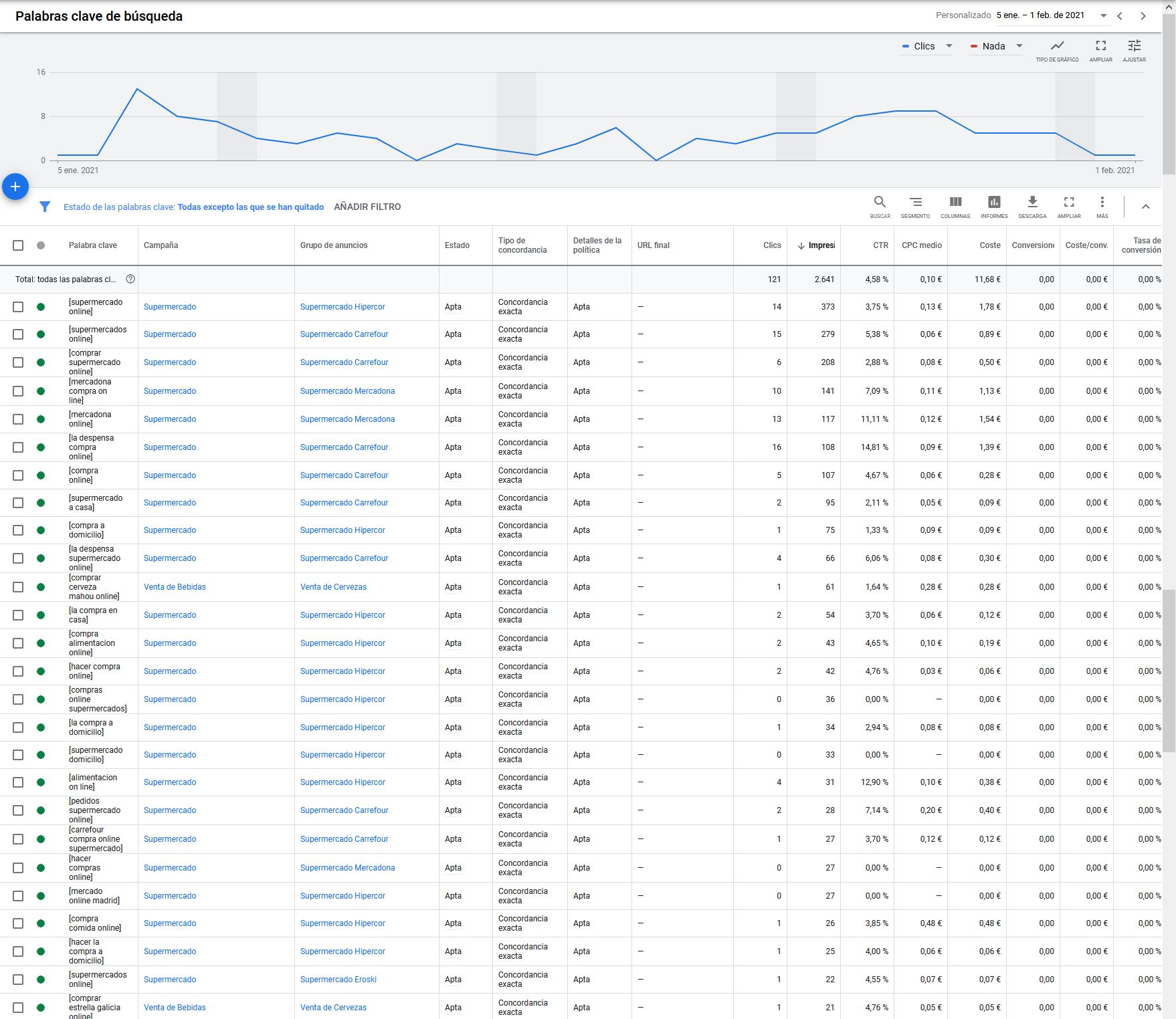Open Venta de Bebidas campaign for mahou keyword
Screen dimensions: 1176x1019
point(175,587)
